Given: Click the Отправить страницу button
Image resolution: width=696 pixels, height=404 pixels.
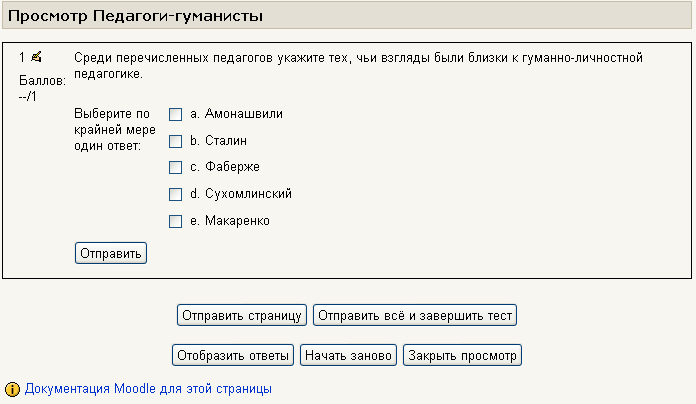Looking at the screenshot, I should pyautogui.click(x=241, y=316).
